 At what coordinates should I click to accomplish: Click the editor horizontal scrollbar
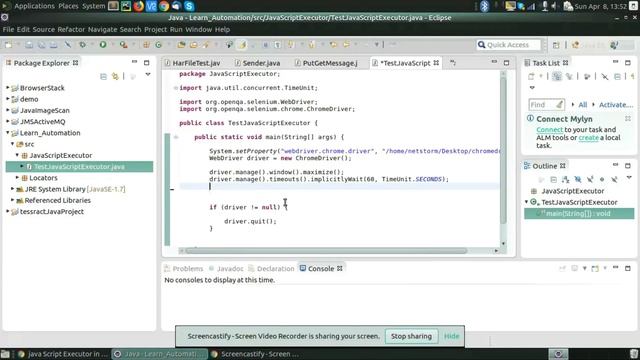pos(326,251)
